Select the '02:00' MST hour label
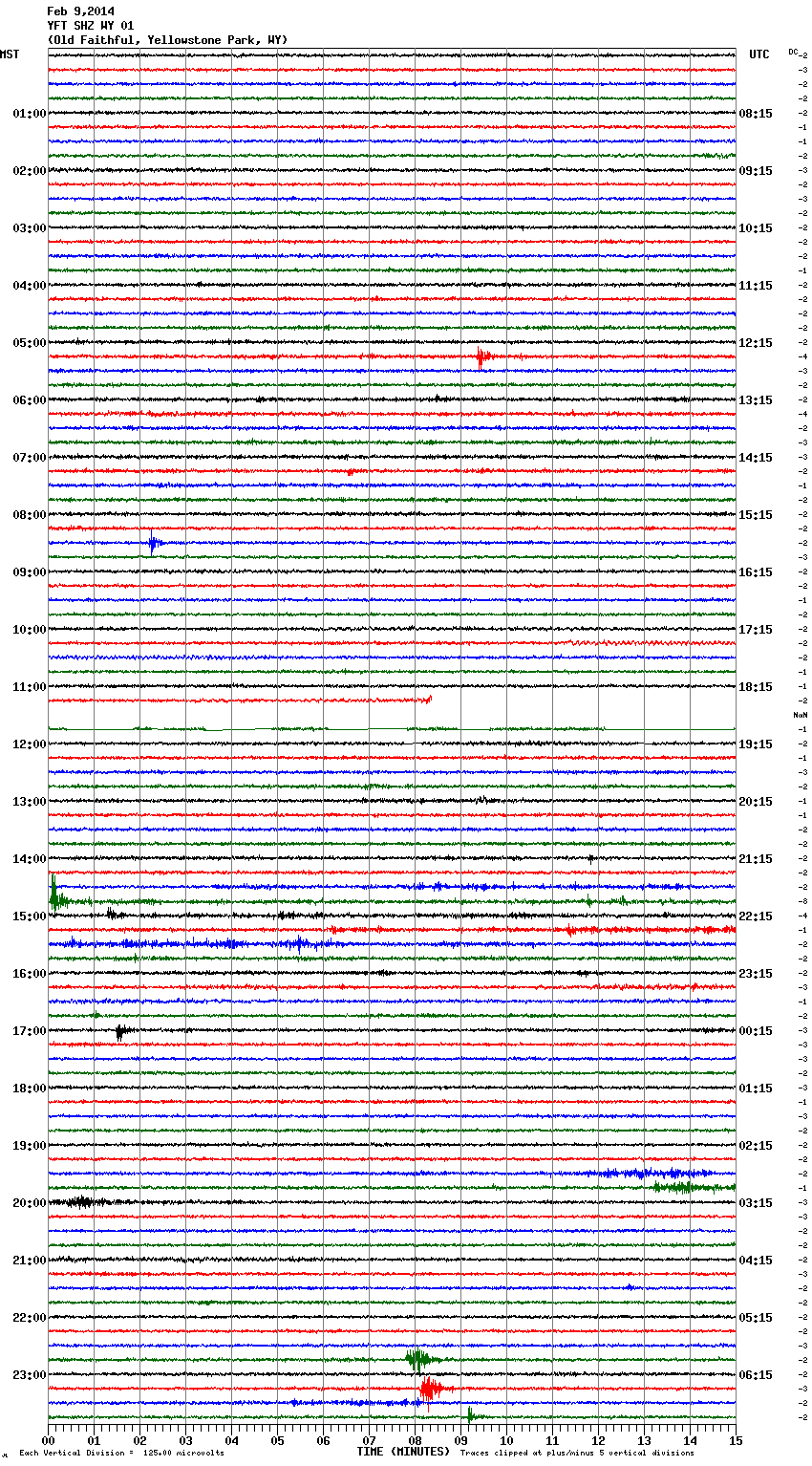Image resolution: width=812 pixels, height=1466 pixels. (30, 171)
